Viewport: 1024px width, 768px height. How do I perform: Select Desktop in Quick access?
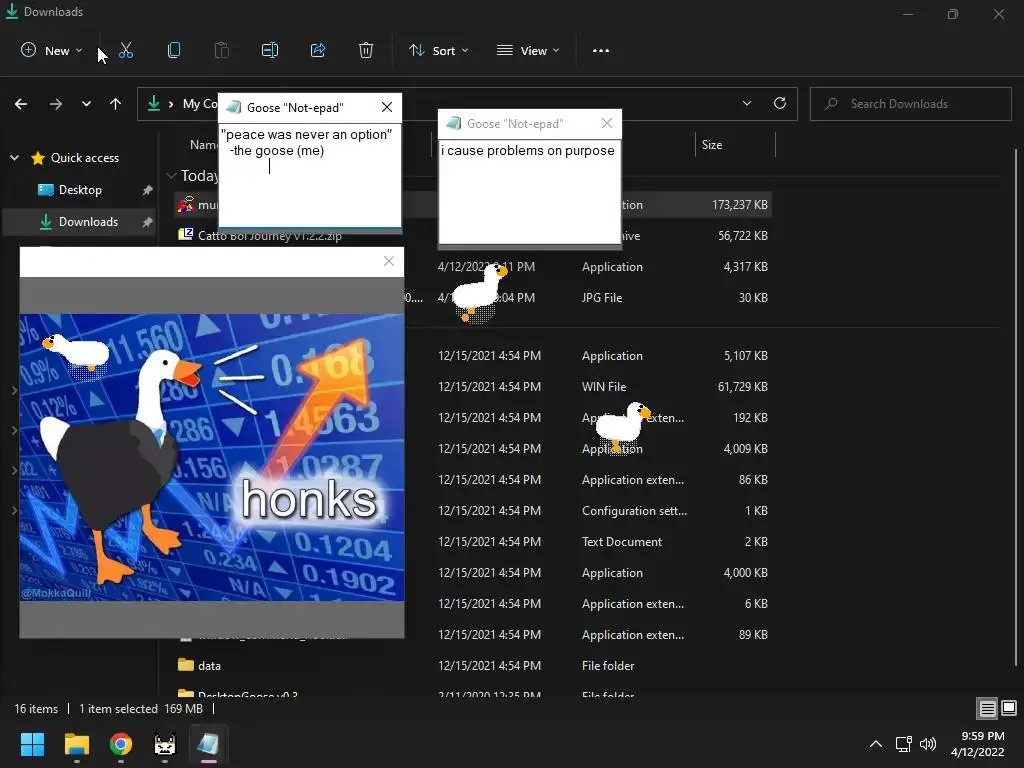(80, 190)
